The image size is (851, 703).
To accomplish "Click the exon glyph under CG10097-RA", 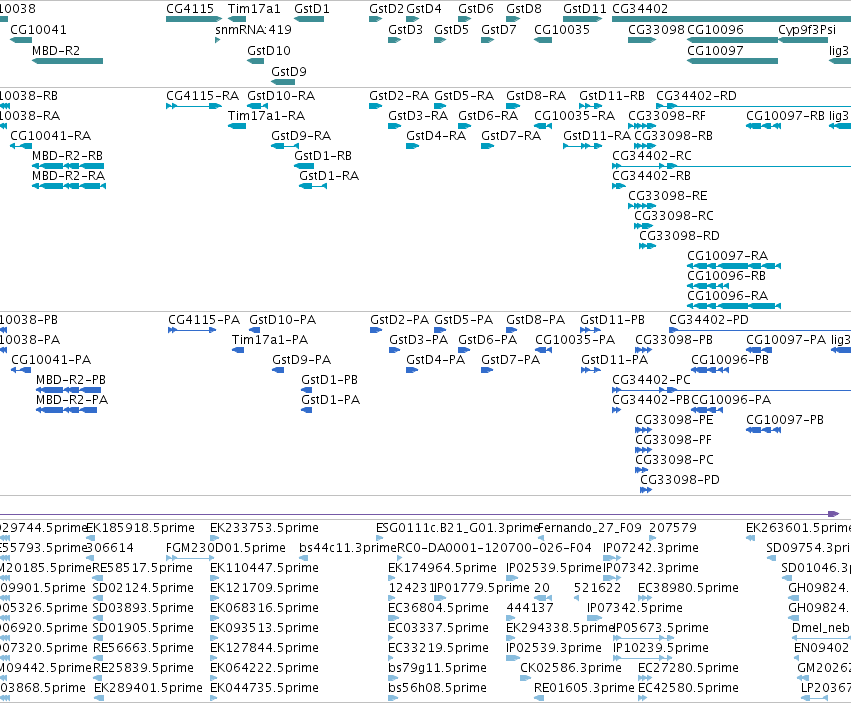I will coord(734,266).
